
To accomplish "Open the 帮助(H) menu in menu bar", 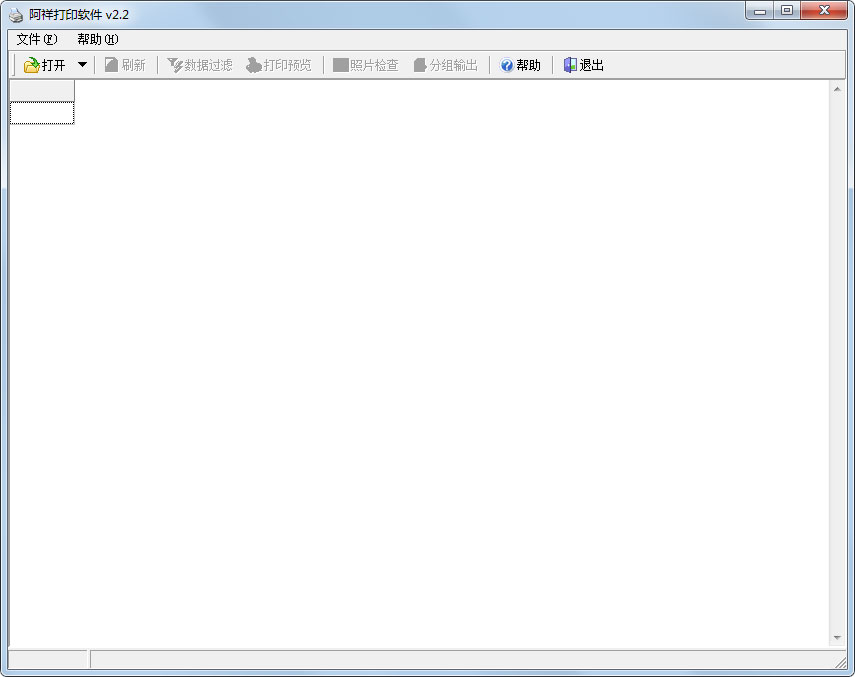I will point(97,39).
